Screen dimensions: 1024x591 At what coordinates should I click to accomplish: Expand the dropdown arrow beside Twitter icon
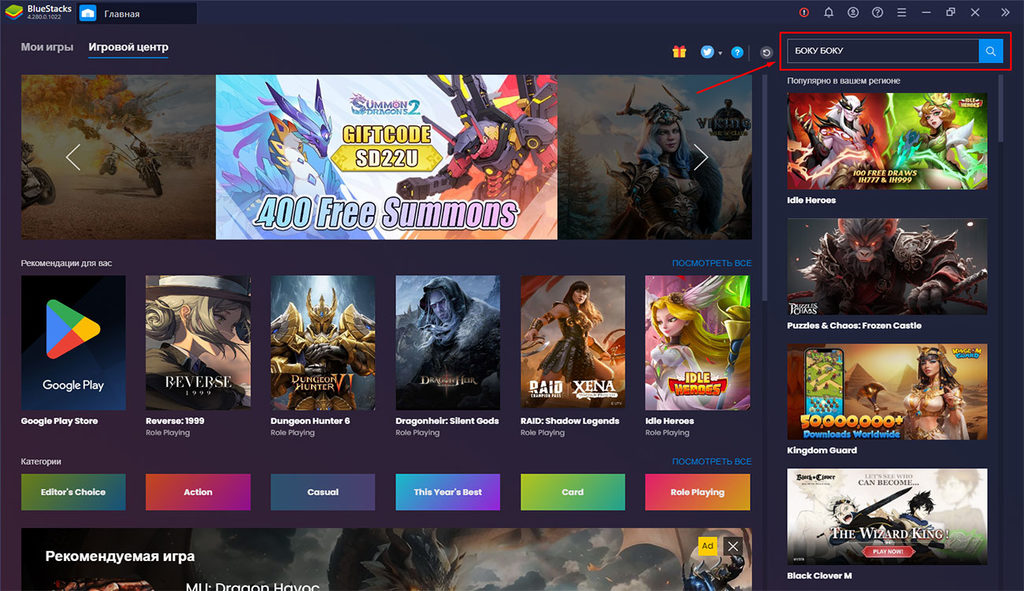pyautogui.click(x=720, y=53)
